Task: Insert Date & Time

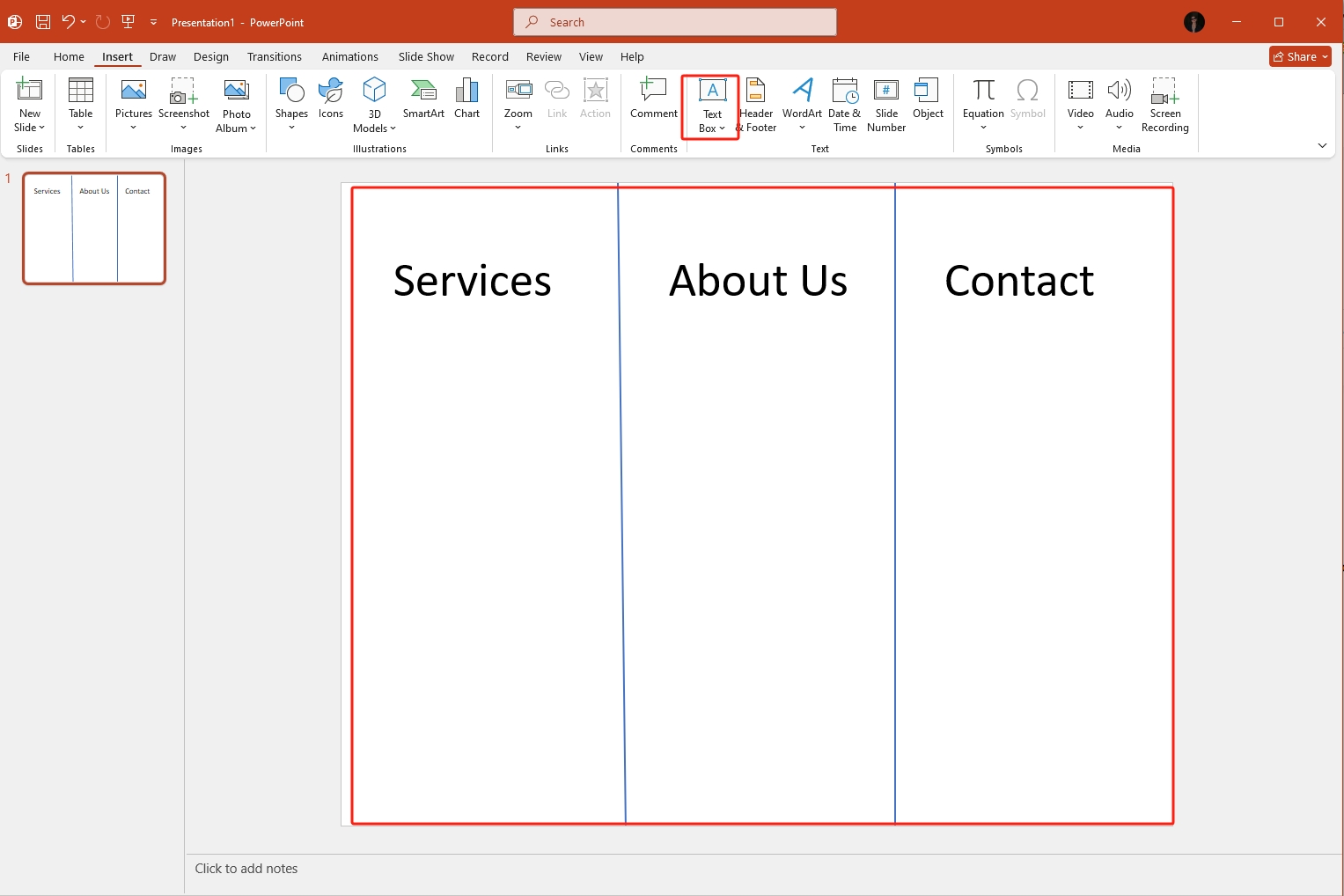Action: pyautogui.click(x=845, y=104)
